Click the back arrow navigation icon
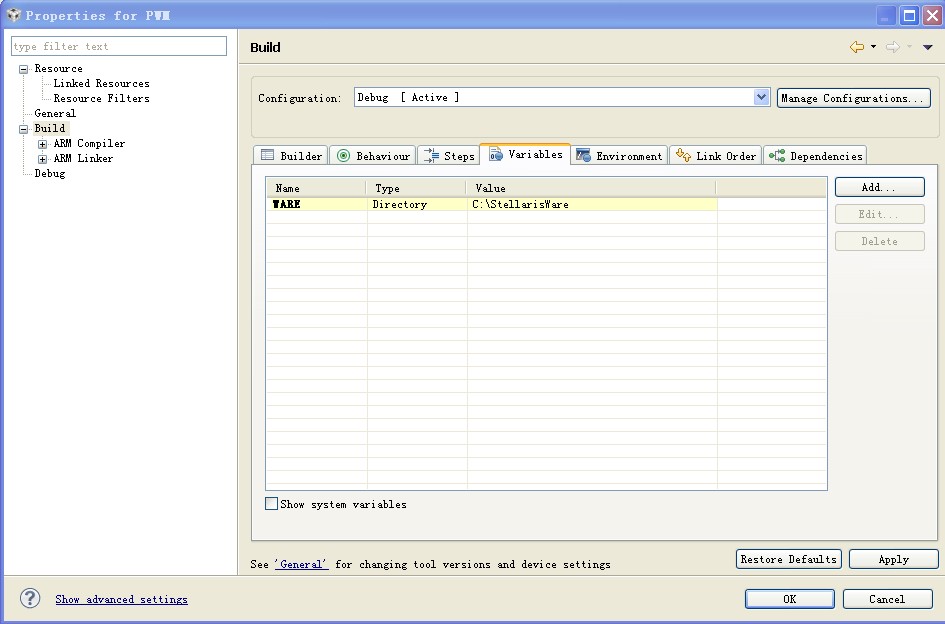Viewport: 945px width, 624px height. coord(856,46)
